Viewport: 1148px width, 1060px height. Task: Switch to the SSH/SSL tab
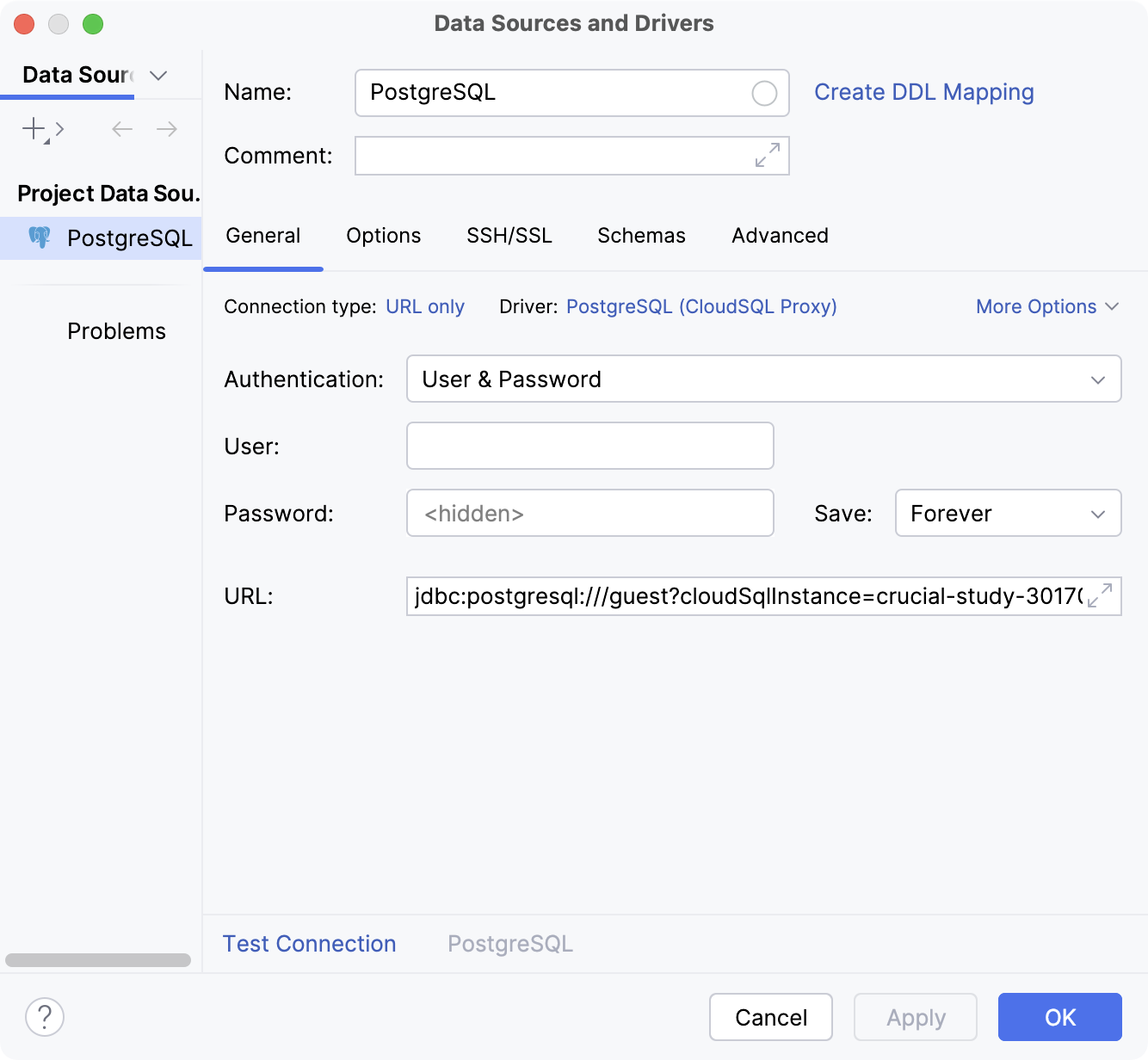pos(509,235)
